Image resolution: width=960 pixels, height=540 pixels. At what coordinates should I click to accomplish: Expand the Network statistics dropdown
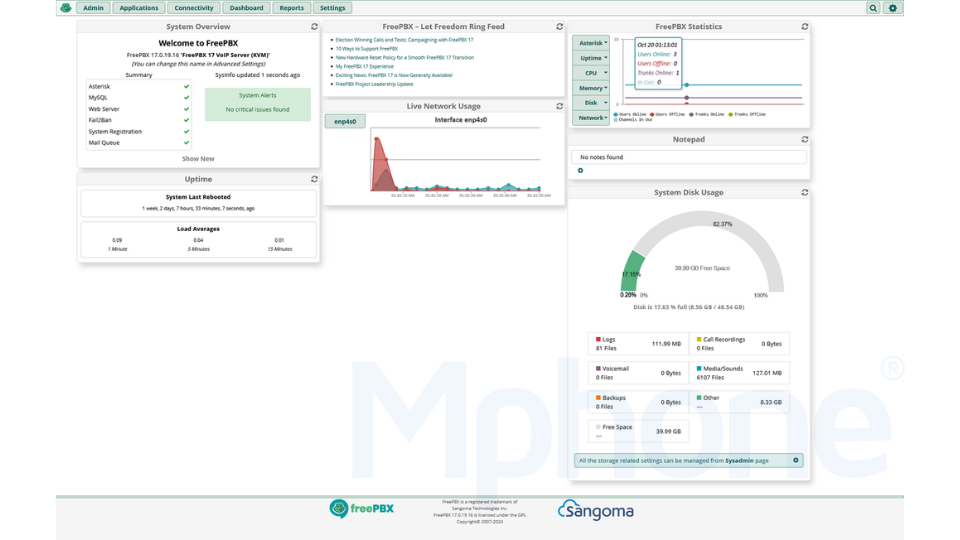click(591, 118)
